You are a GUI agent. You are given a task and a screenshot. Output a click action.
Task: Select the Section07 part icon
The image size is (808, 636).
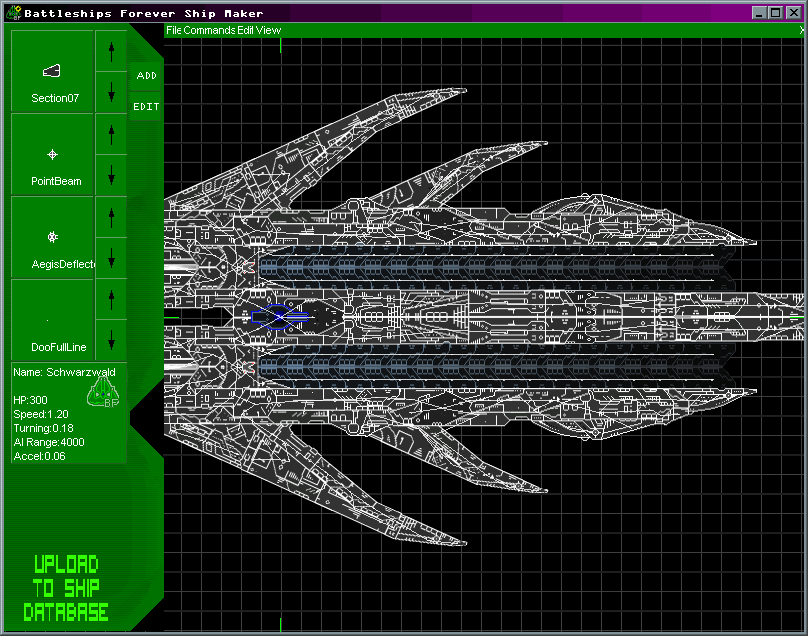tap(52, 71)
